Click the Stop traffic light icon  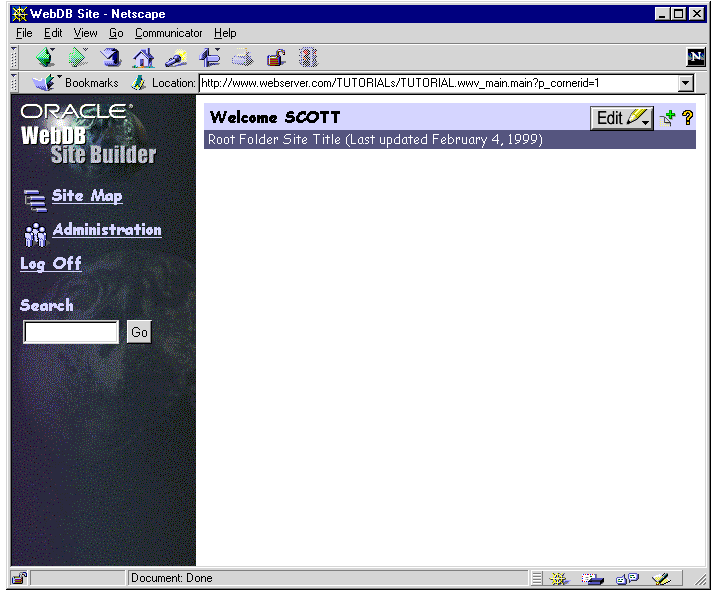pos(308,58)
